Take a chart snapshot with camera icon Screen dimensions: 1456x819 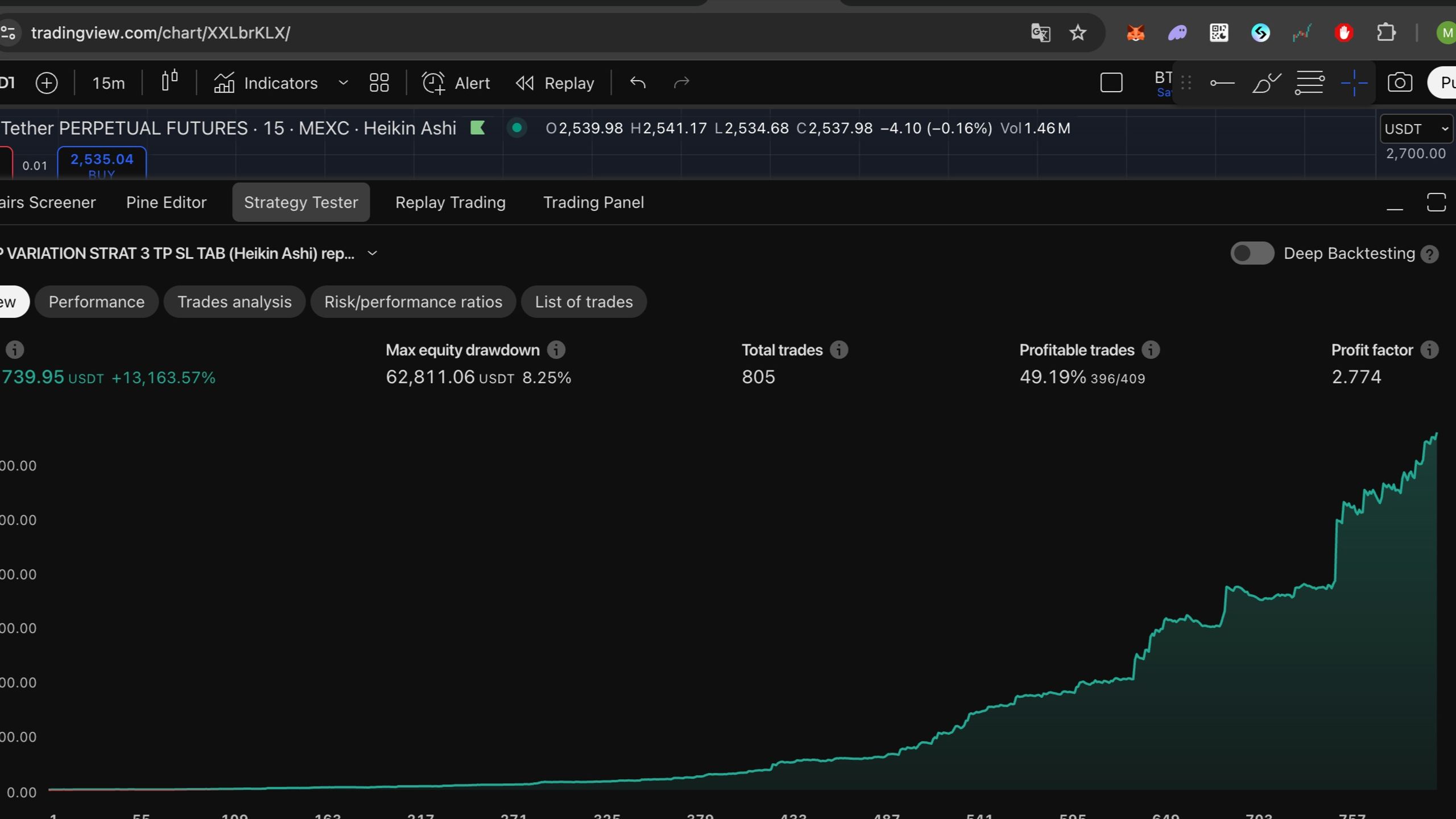[x=1400, y=83]
